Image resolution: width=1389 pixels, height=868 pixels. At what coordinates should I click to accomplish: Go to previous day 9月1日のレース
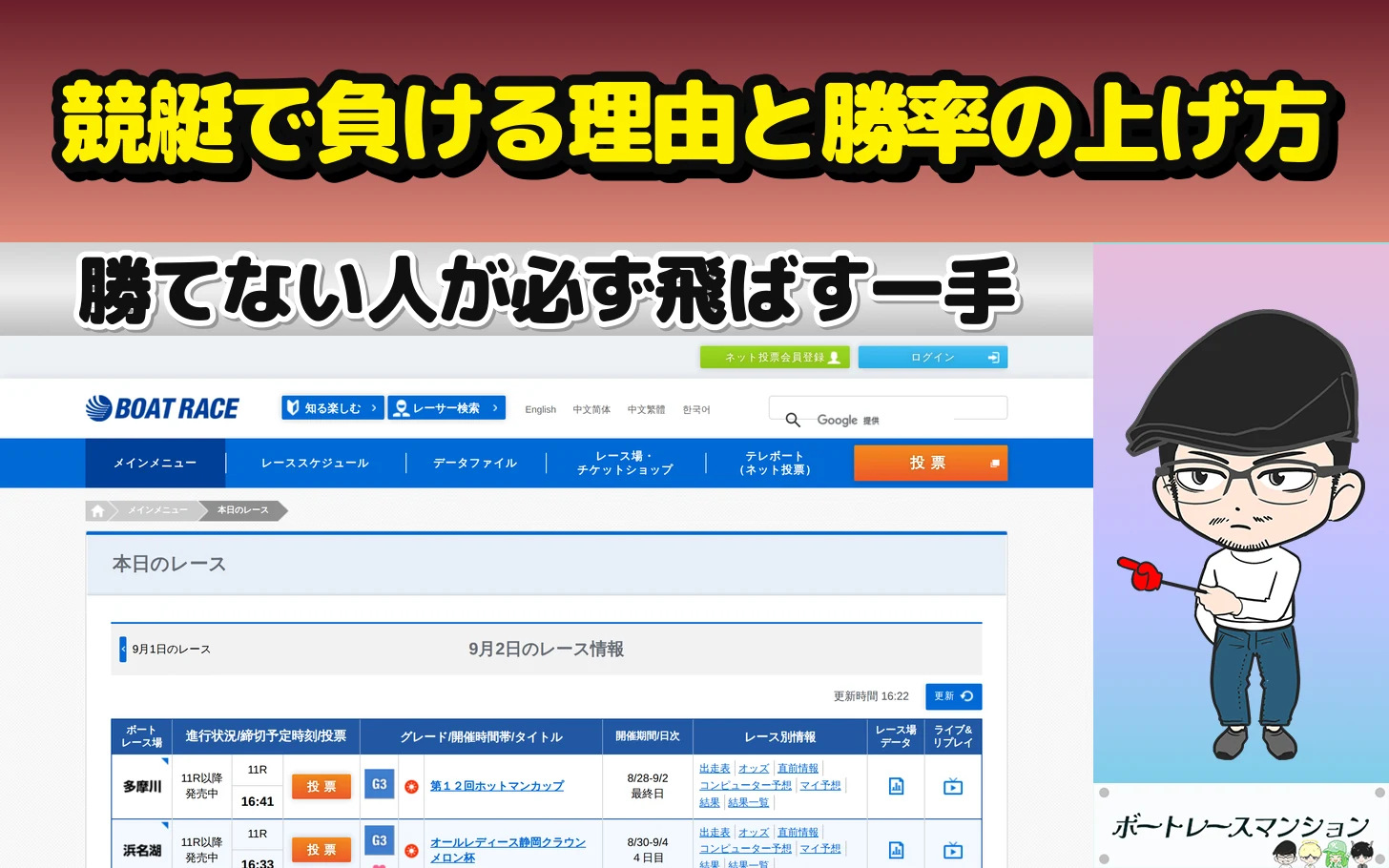[x=164, y=649]
